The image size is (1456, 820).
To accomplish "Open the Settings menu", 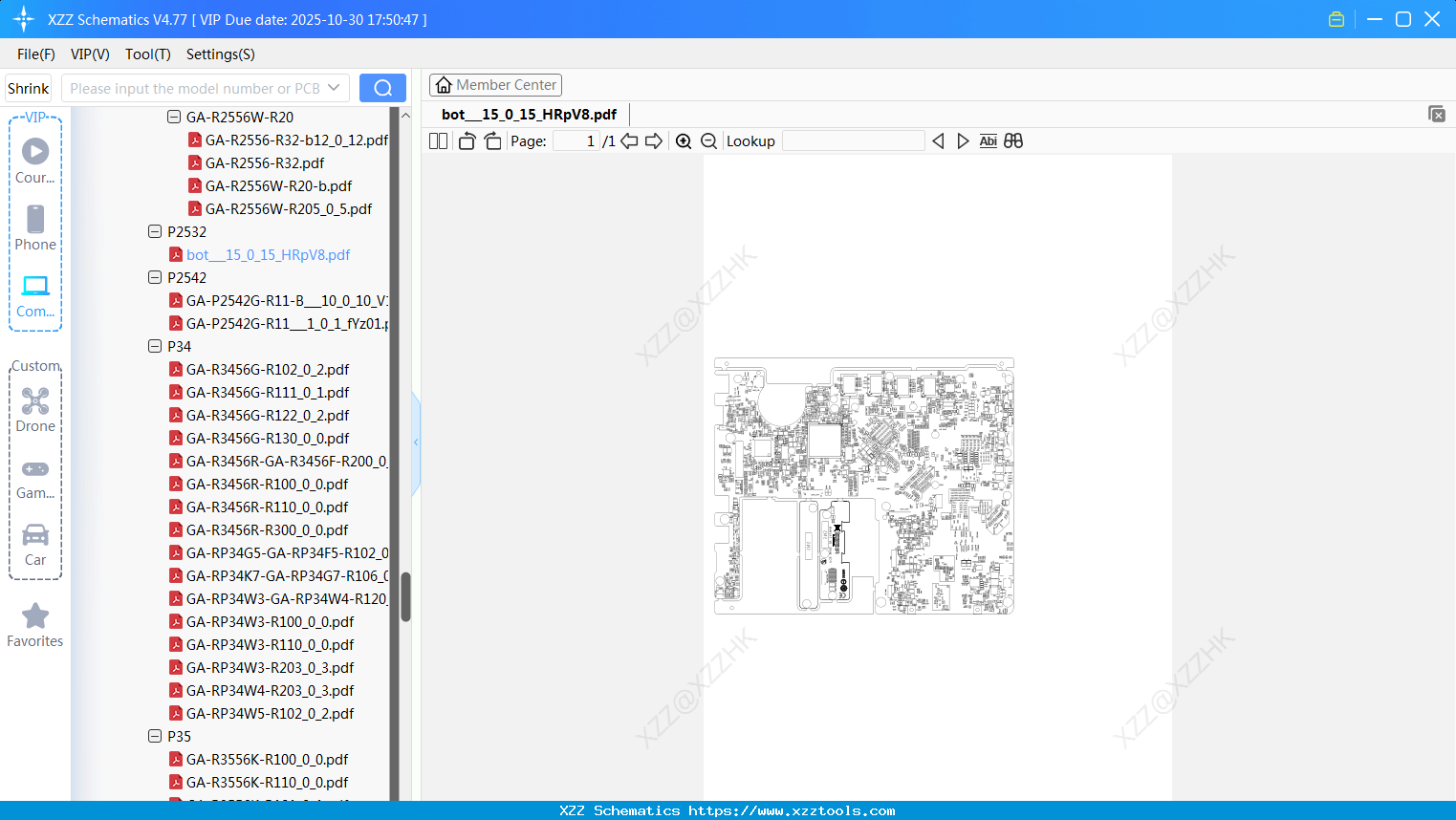I will click(221, 54).
